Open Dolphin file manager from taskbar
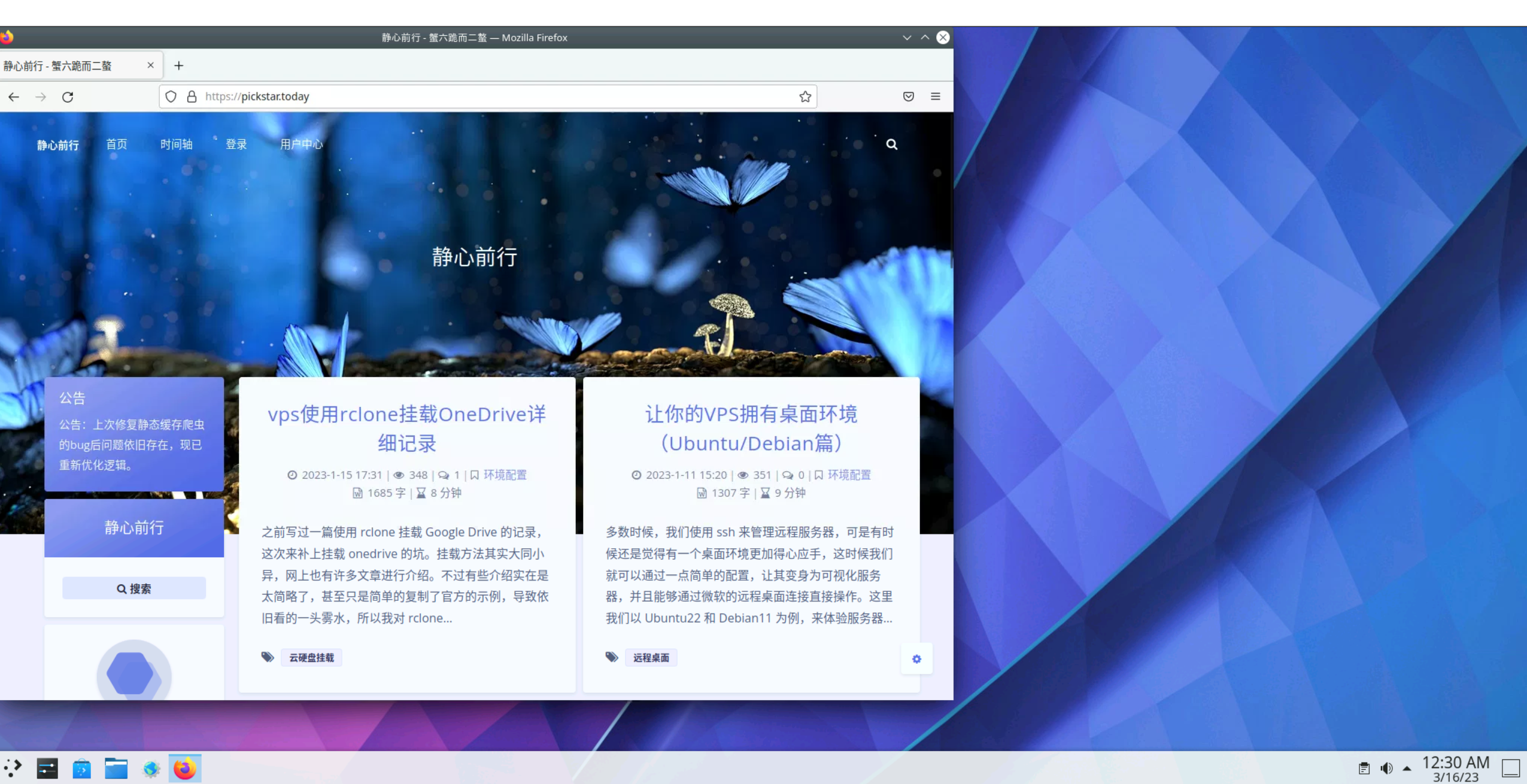This screenshot has width=1527, height=784. click(x=116, y=768)
